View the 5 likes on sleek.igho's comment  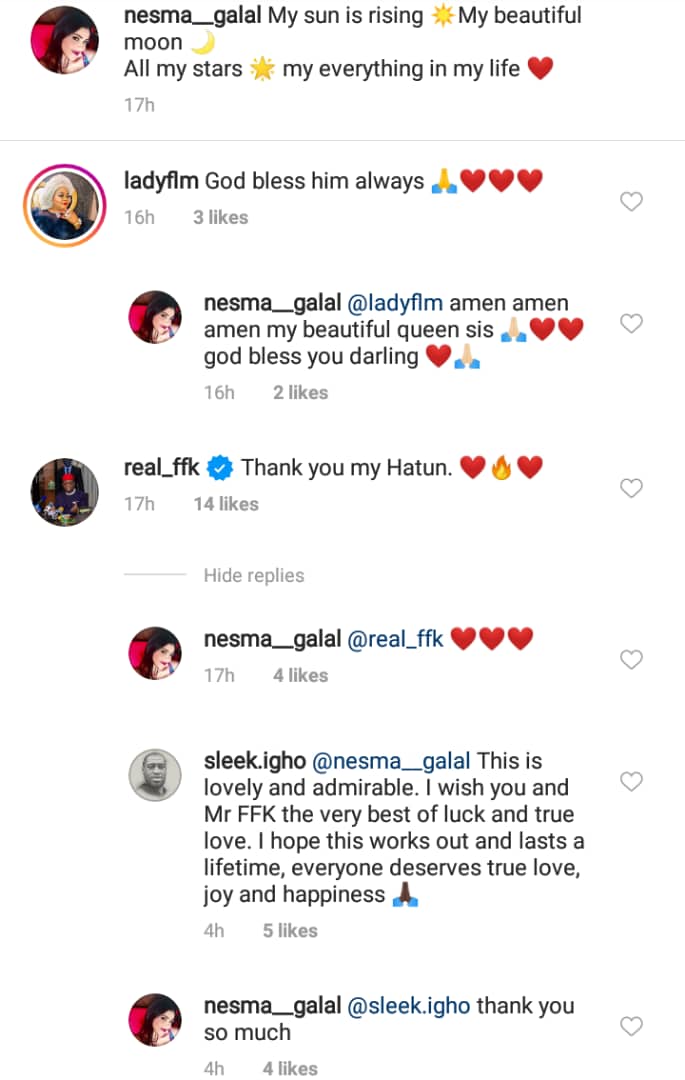(x=290, y=930)
